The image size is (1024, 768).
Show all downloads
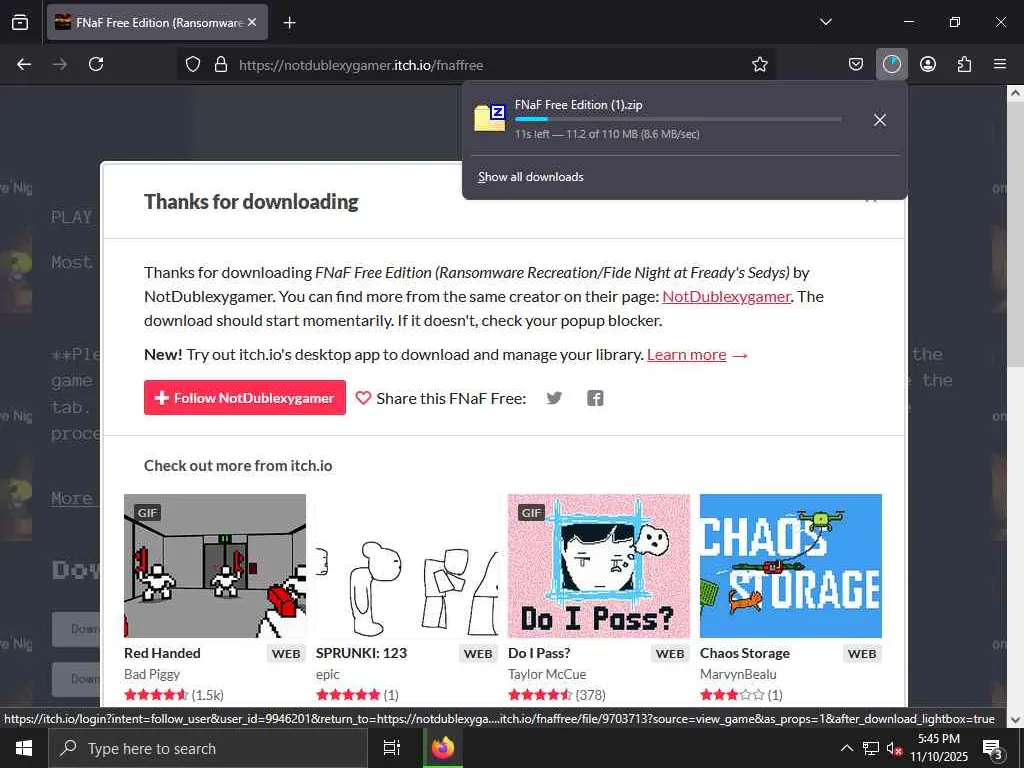click(x=530, y=177)
